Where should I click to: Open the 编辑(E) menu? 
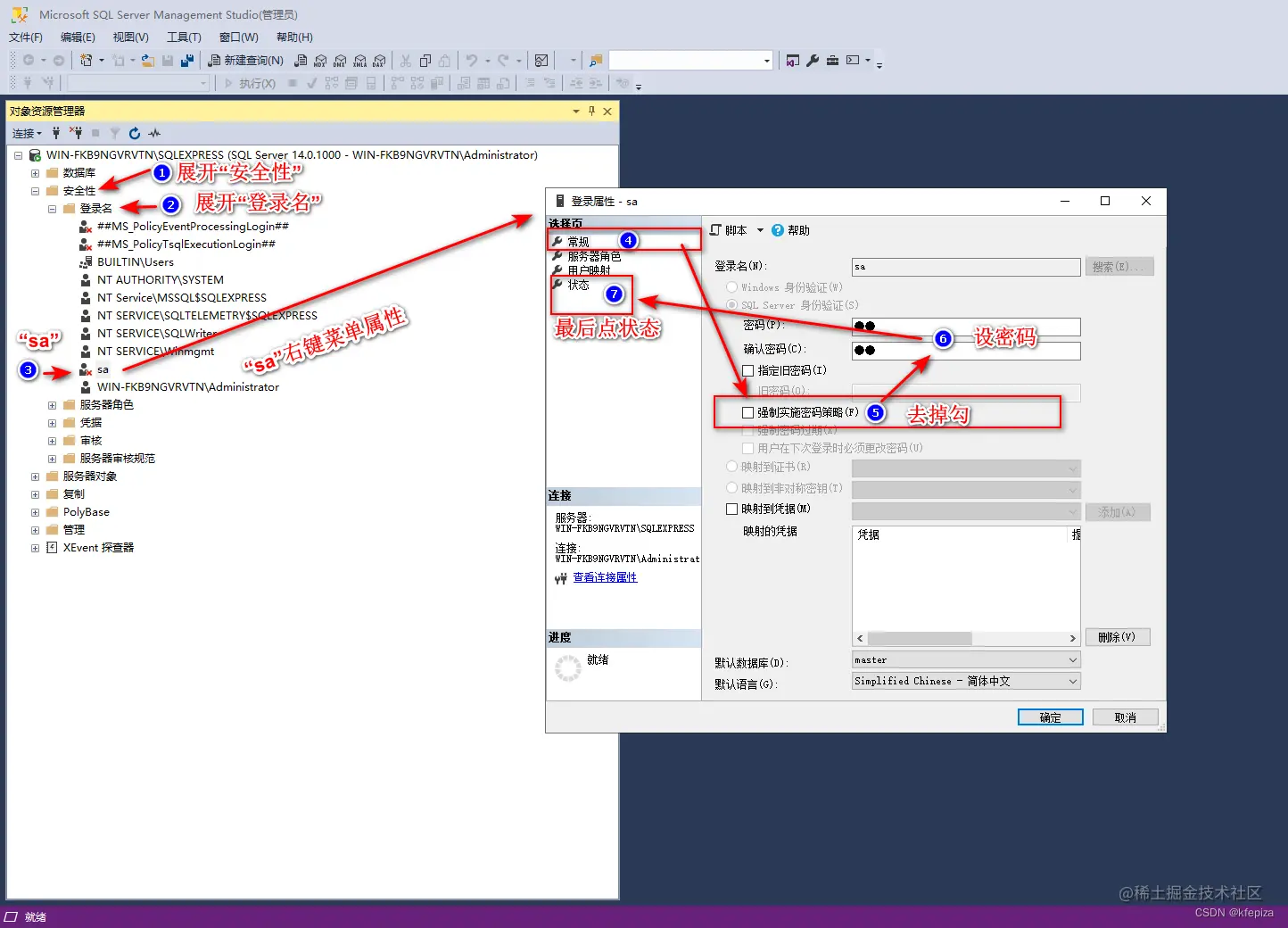click(x=78, y=37)
